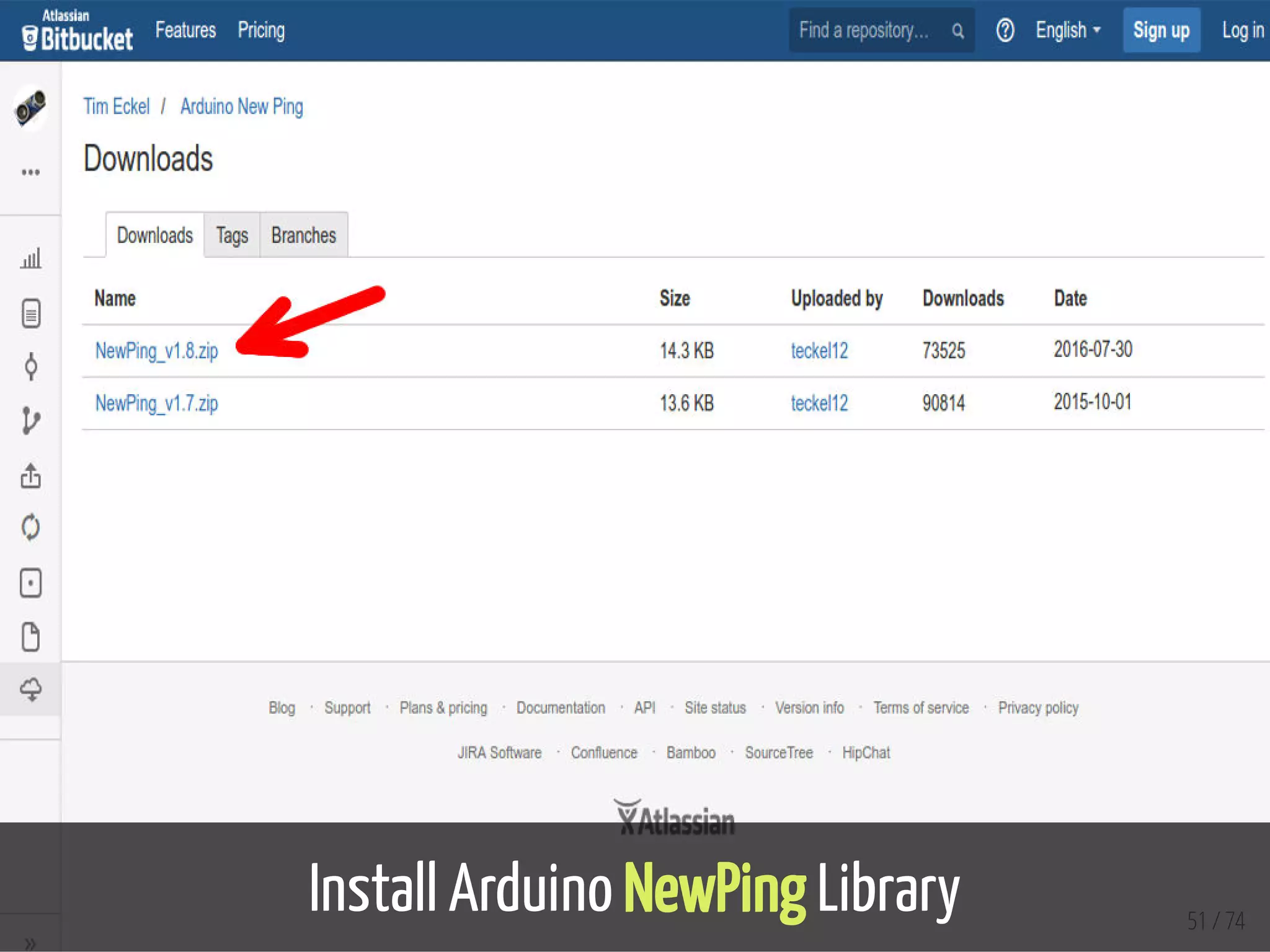Expand the English language dropdown
The image size is (1270, 952).
pos(1068,30)
